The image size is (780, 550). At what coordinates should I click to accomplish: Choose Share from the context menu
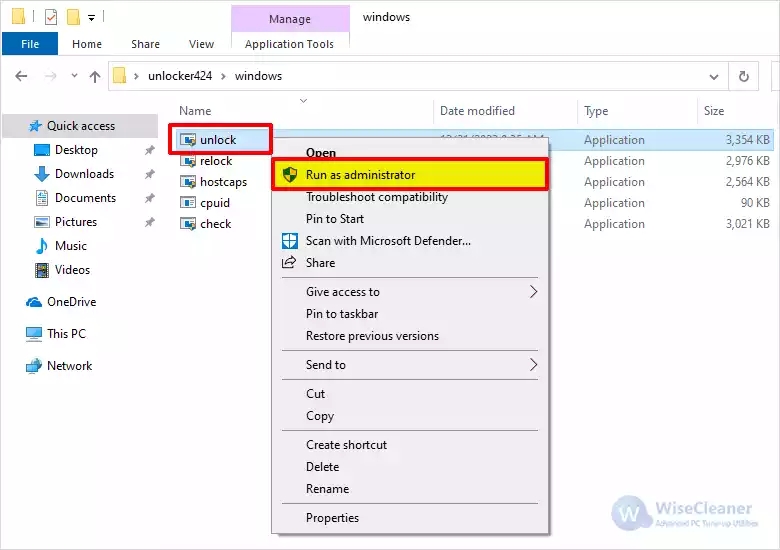(410, 263)
